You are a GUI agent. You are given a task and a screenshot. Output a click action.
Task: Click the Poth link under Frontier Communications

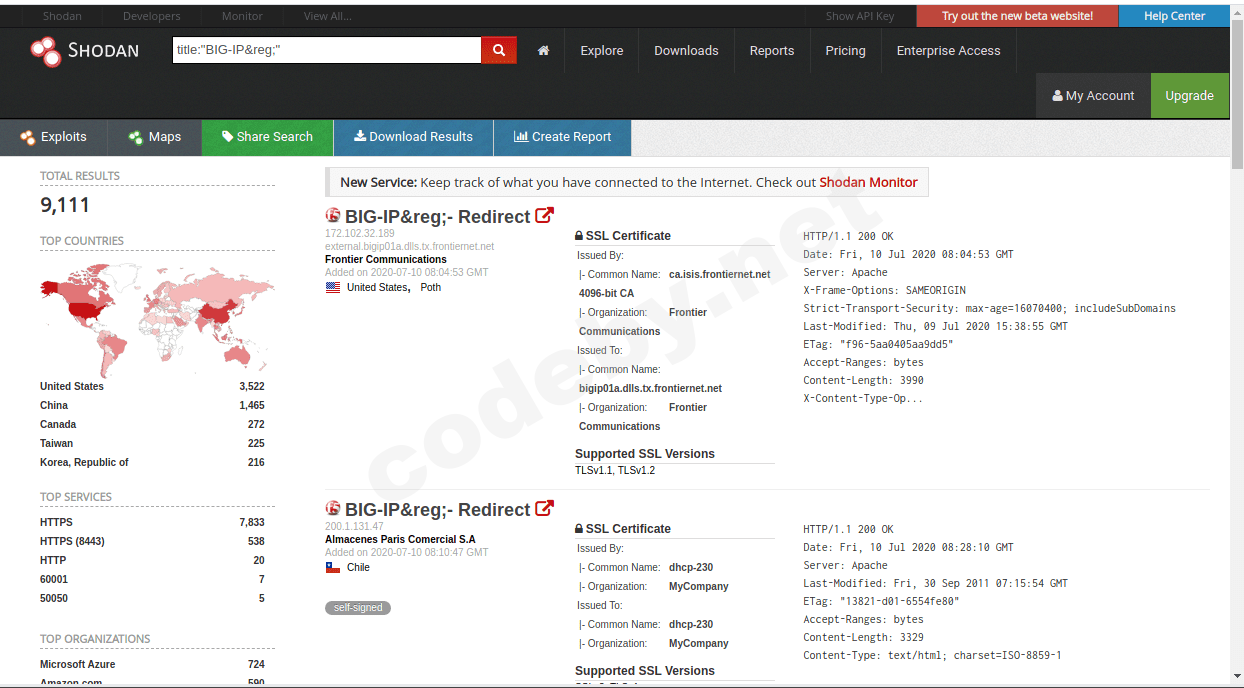430,287
